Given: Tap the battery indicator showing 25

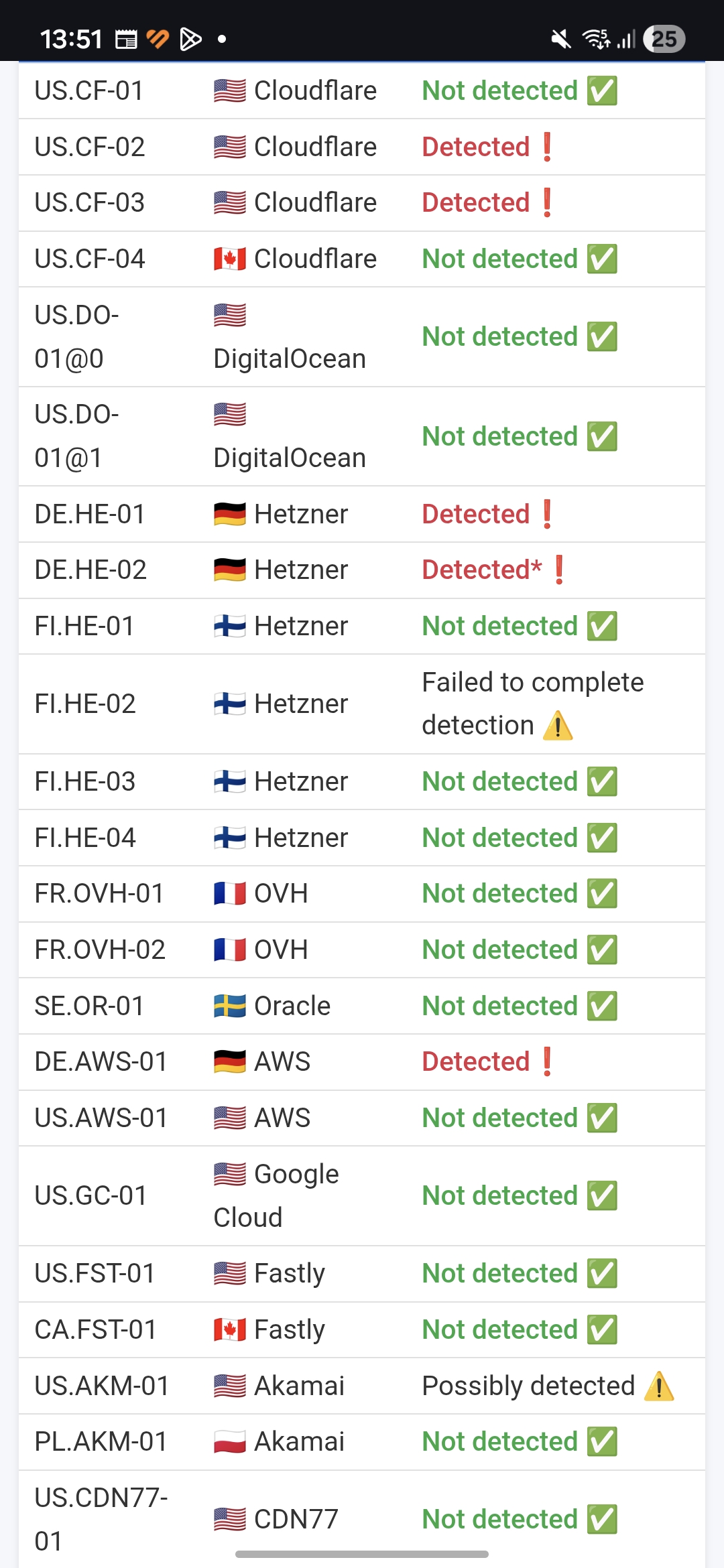Looking at the screenshot, I should 664,39.
